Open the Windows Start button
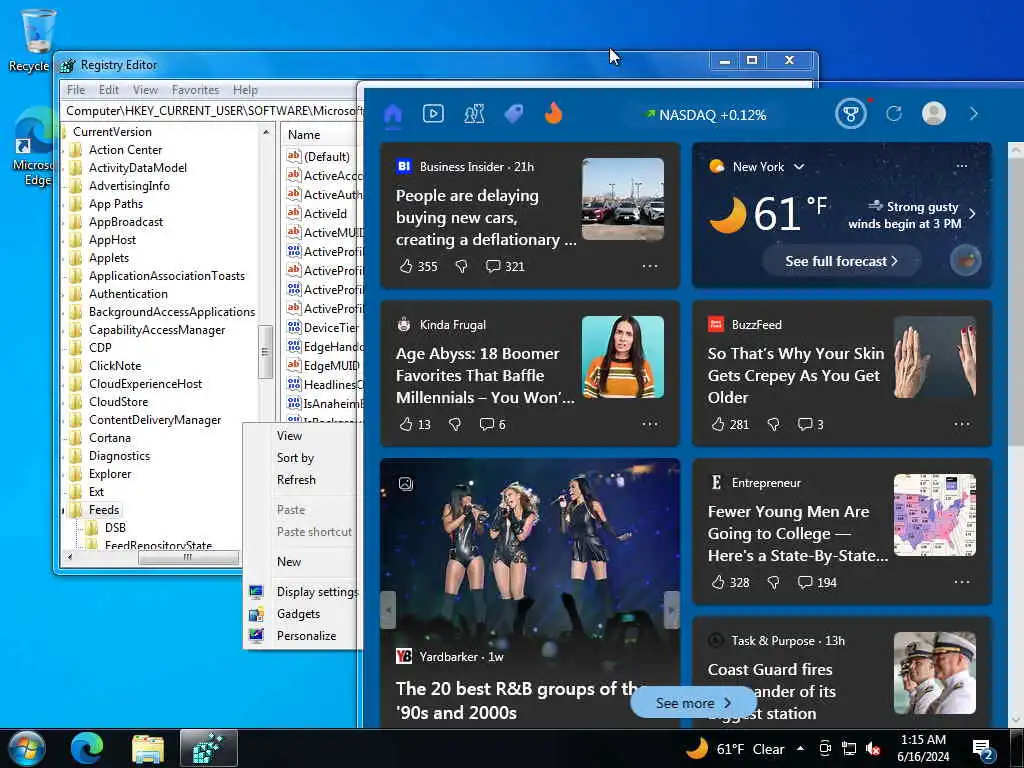This screenshot has width=1024, height=768. [x=27, y=748]
